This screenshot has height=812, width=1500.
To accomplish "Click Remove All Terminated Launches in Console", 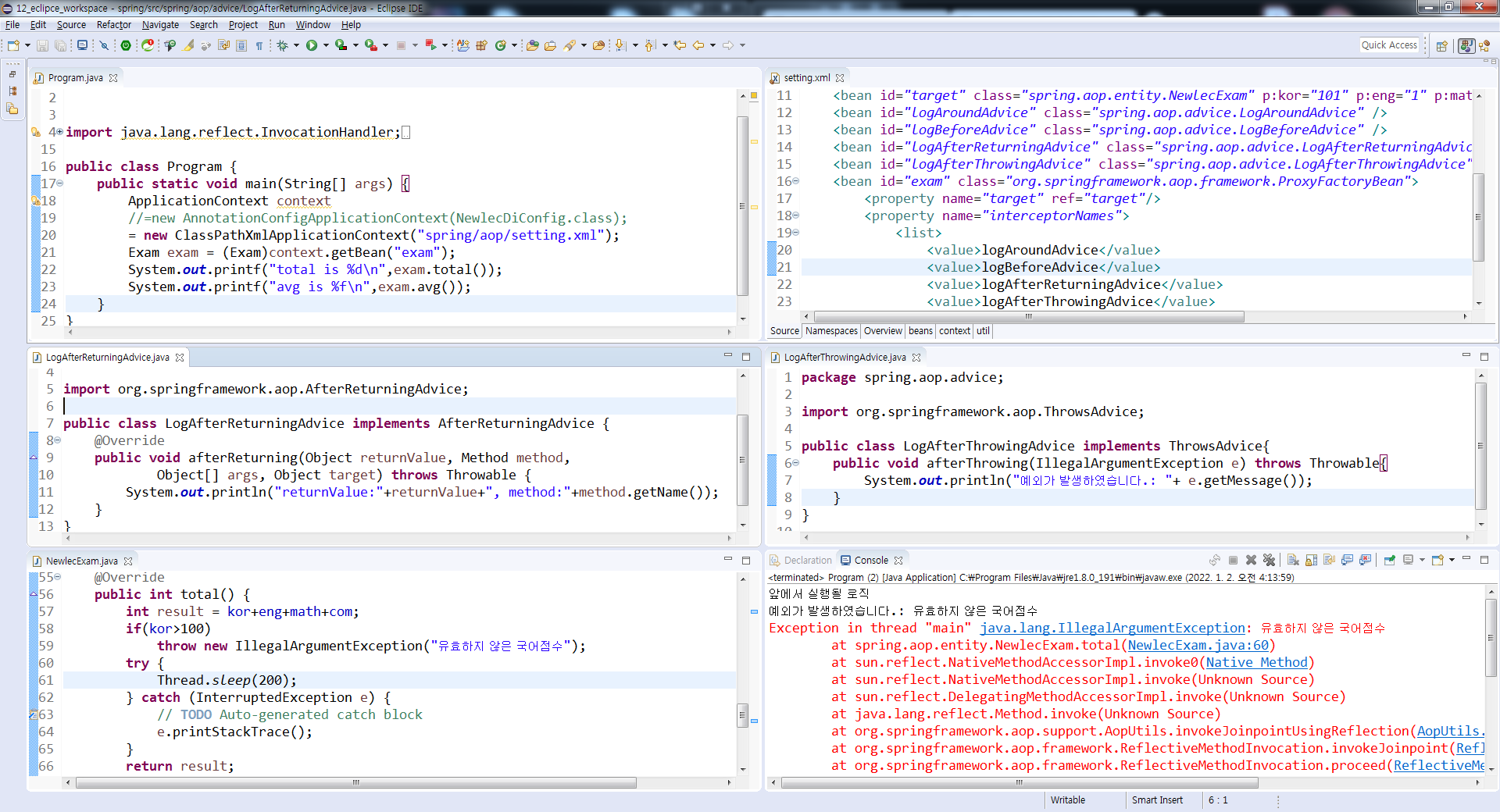I will [1269, 560].
